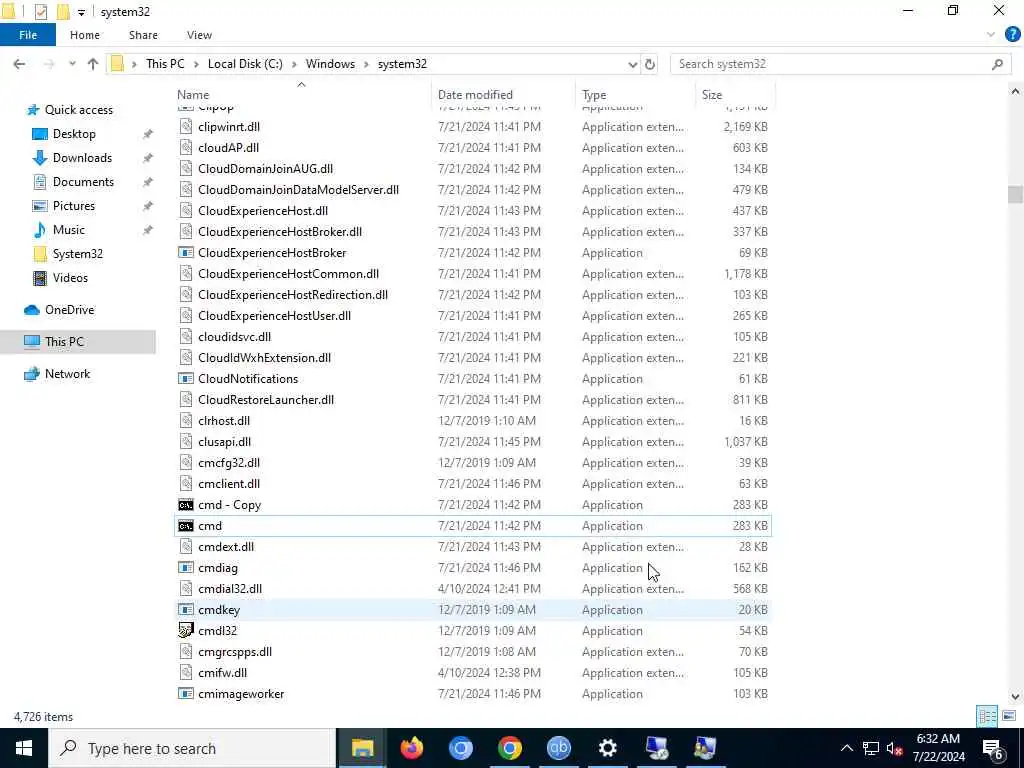Select the cmd - Copy file icon
This screenshot has height=768, width=1024.
tap(186, 505)
